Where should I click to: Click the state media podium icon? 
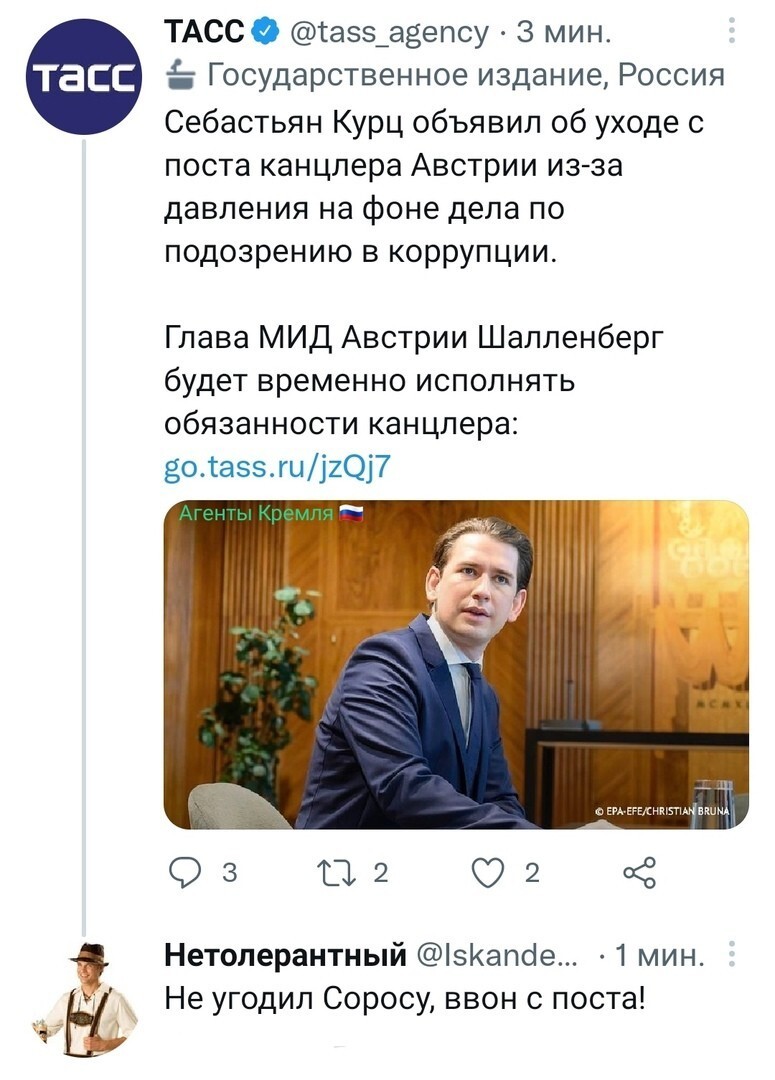[181, 74]
